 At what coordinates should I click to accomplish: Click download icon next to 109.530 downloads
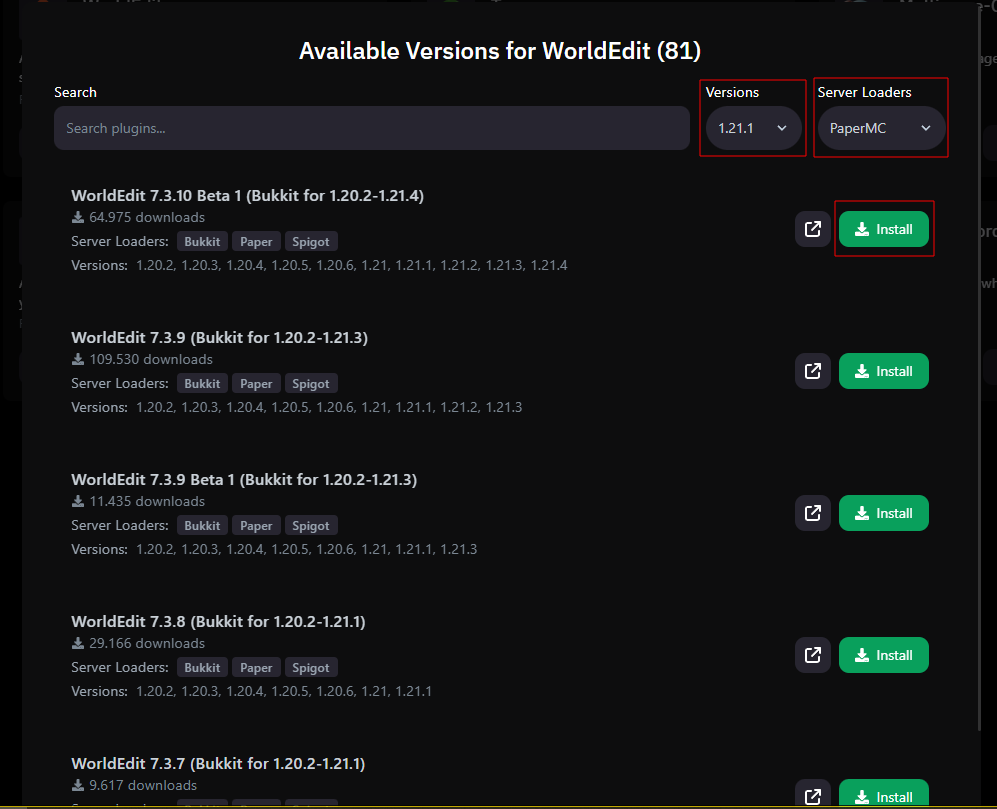tap(77, 359)
